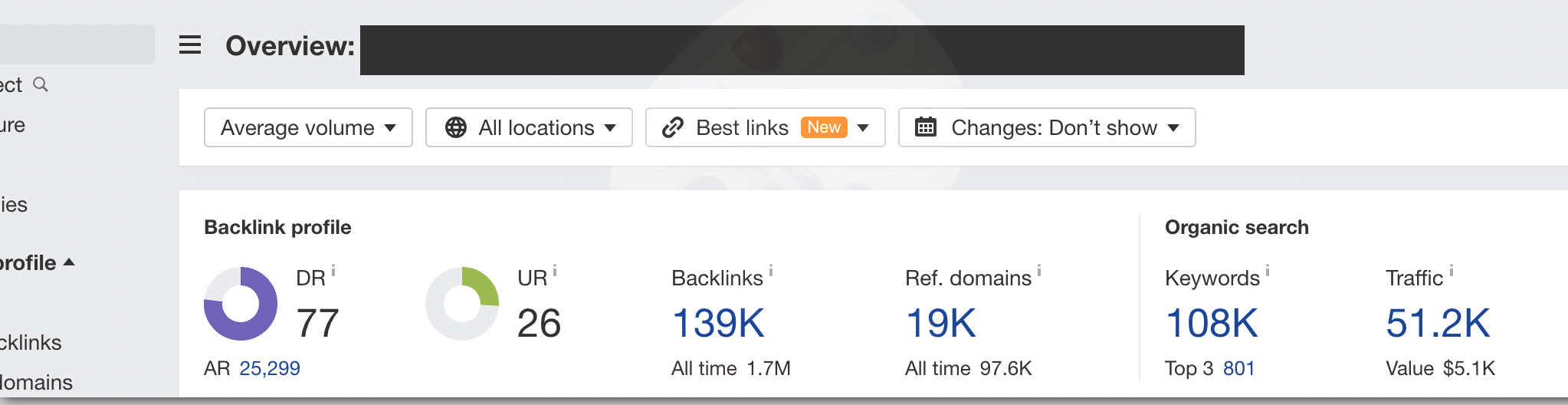Click the search magnifier icon in sidebar
This screenshot has height=405, width=1568.
coord(41,84)
